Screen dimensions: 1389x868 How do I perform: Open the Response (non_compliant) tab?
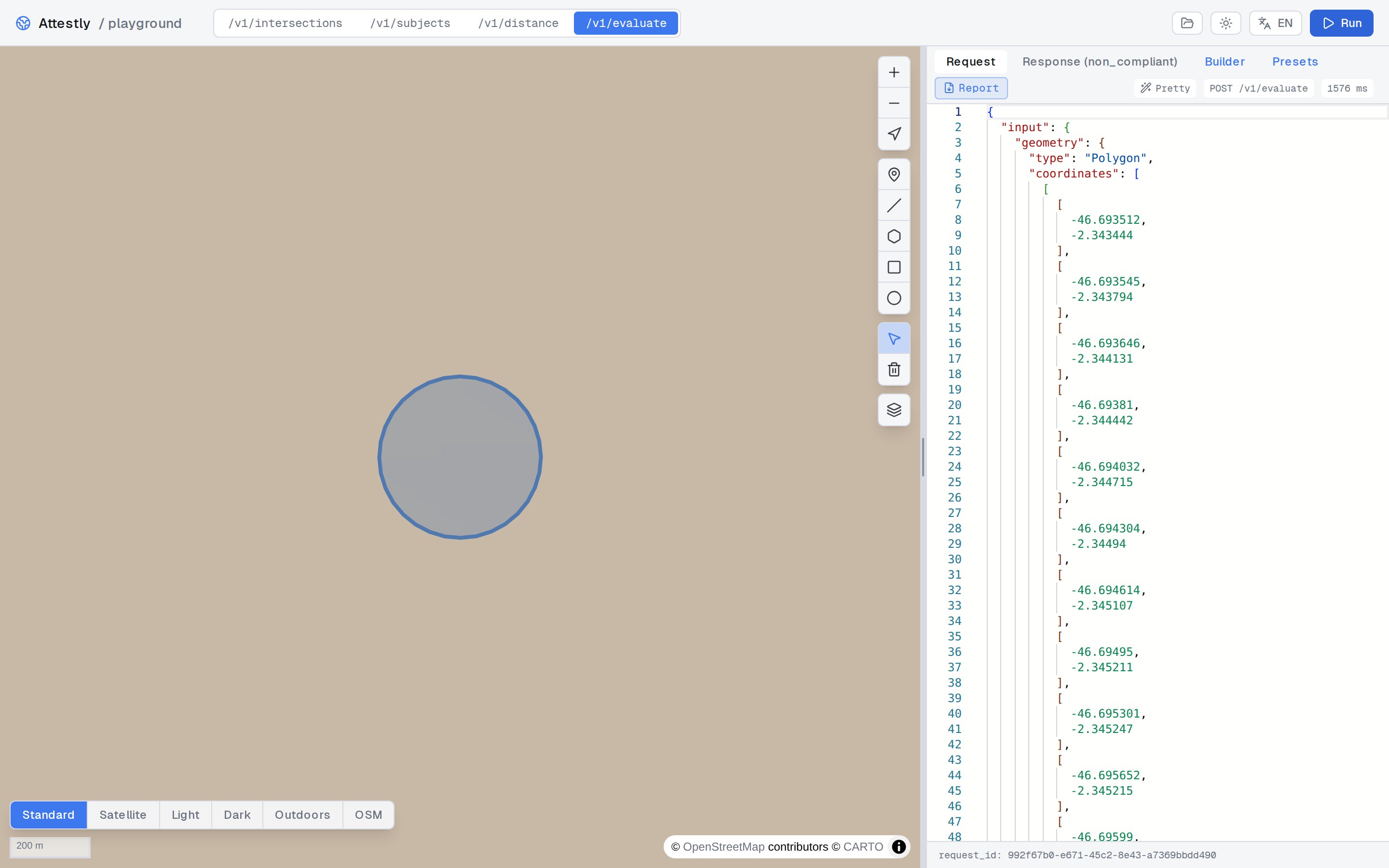point(1099,61)
